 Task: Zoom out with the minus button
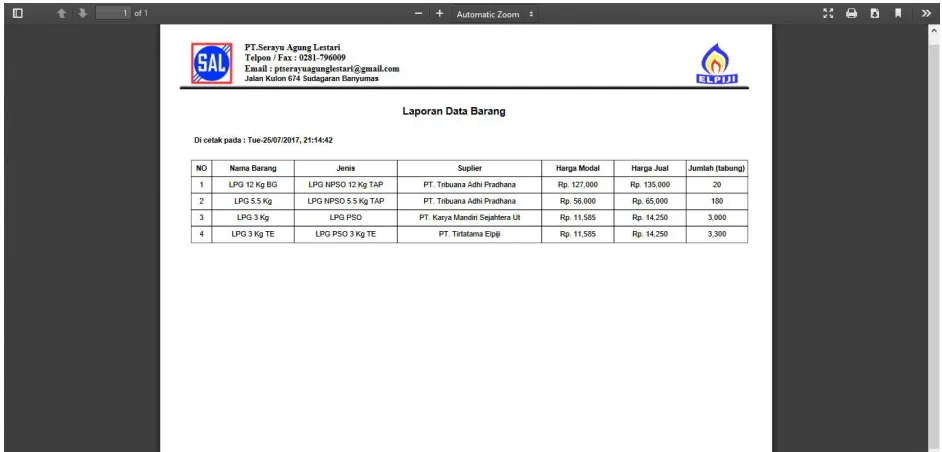pyautogui.click(x=419, y=13)
